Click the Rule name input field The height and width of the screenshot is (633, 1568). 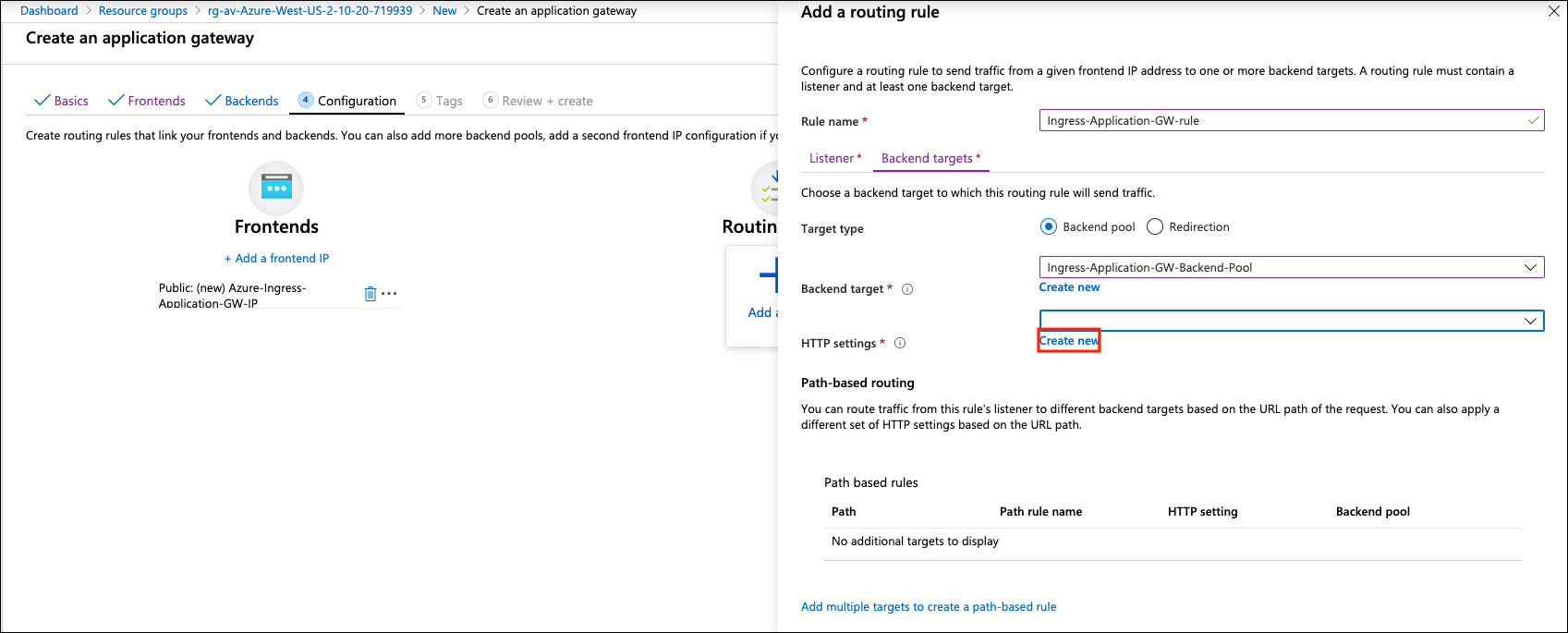(1292, 120)
